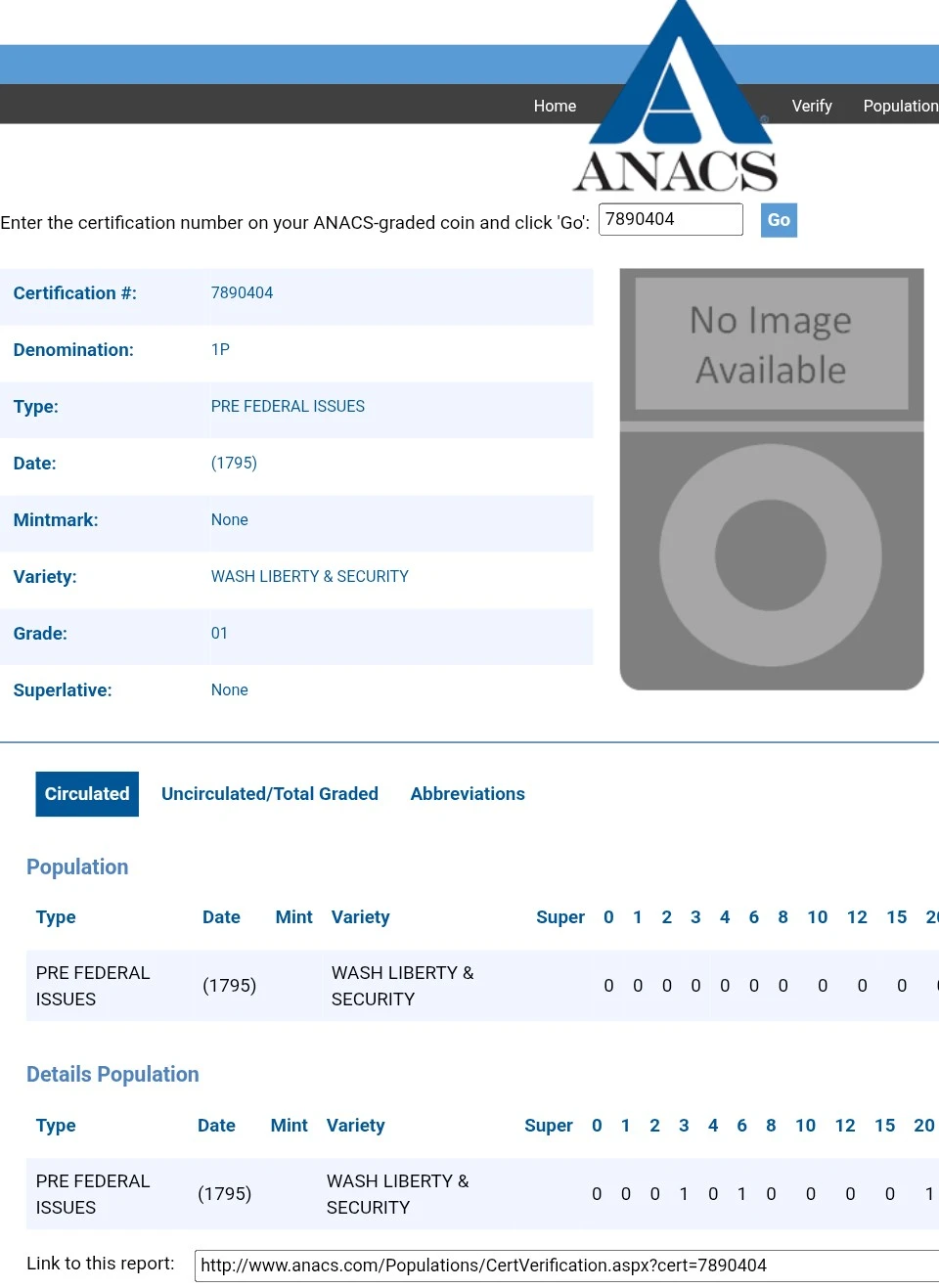
Task: Open the Population menu item
Action: 901,106
